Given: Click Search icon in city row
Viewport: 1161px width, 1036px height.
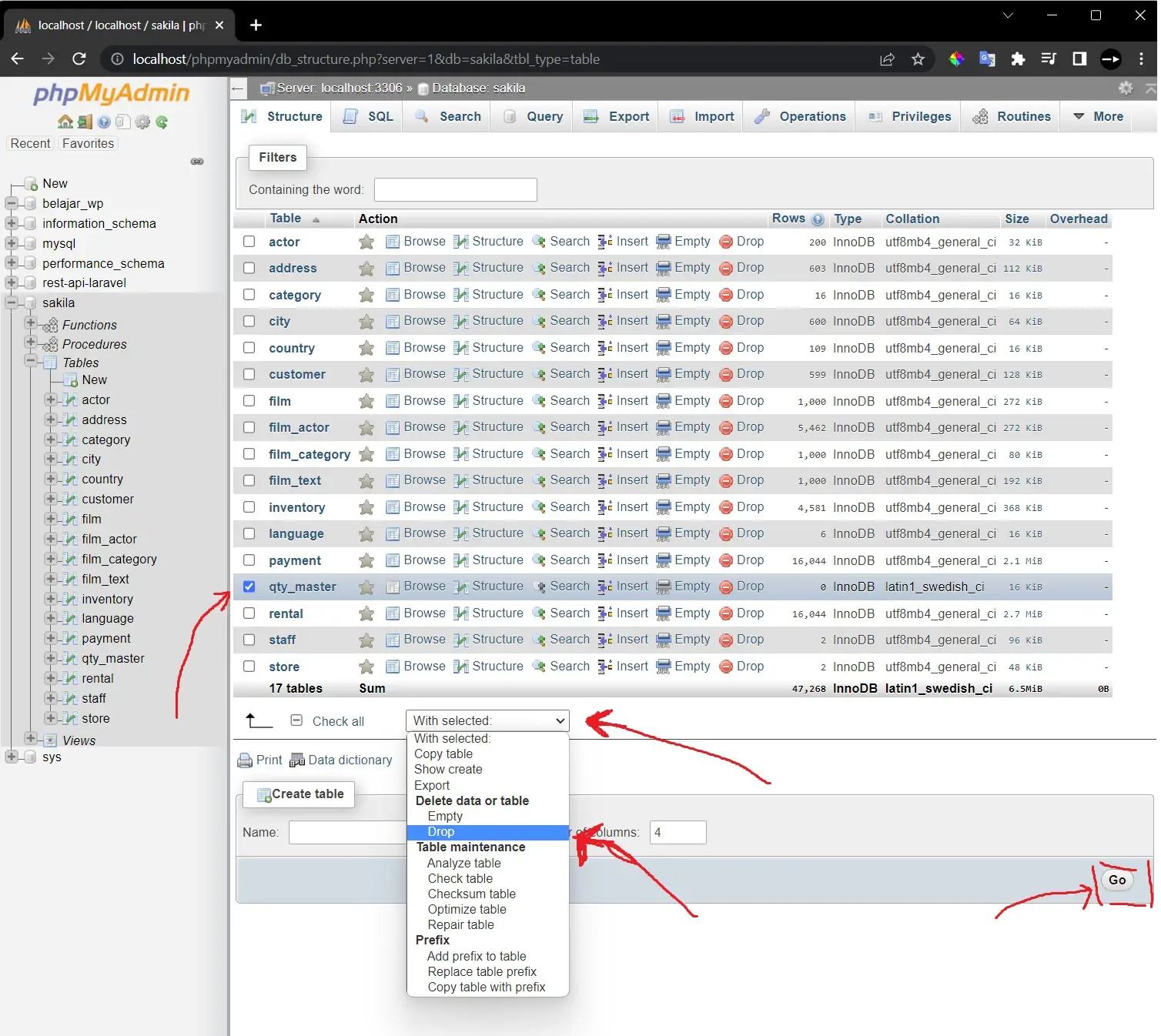Looking at the screenshot, I should click(x=539, y=321).
